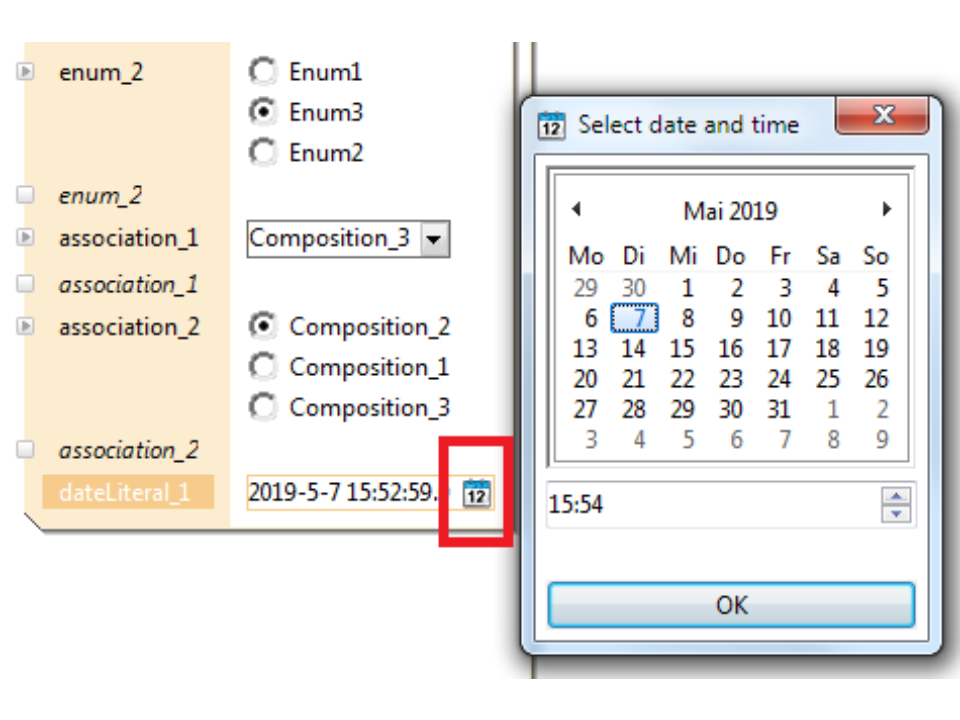Click the Mai 2019 month header
This screenshot has width=960, height=720.
tap(730, 211)
